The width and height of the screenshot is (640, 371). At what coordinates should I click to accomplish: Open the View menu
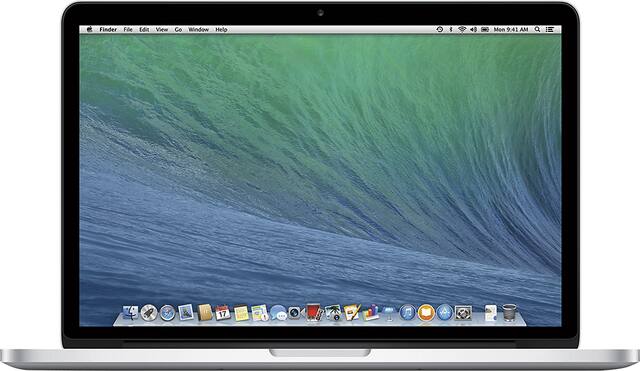click(x=162, y=29)
